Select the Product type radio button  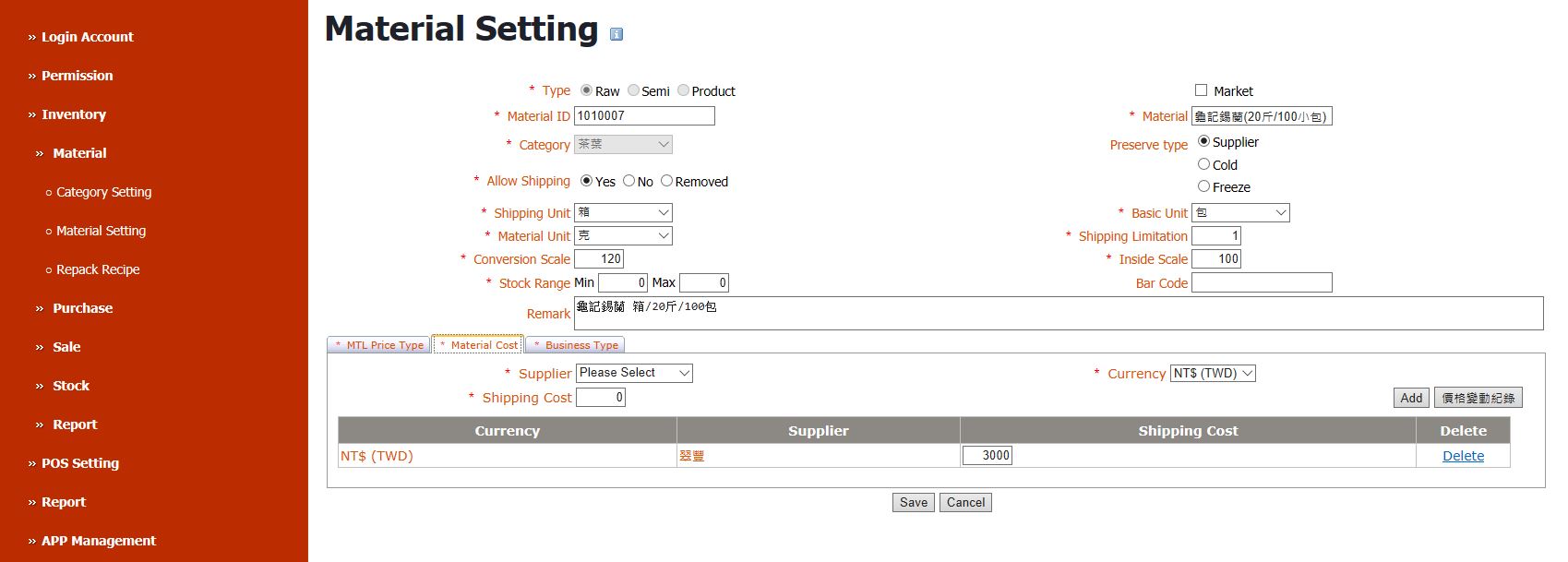[683, 90]
